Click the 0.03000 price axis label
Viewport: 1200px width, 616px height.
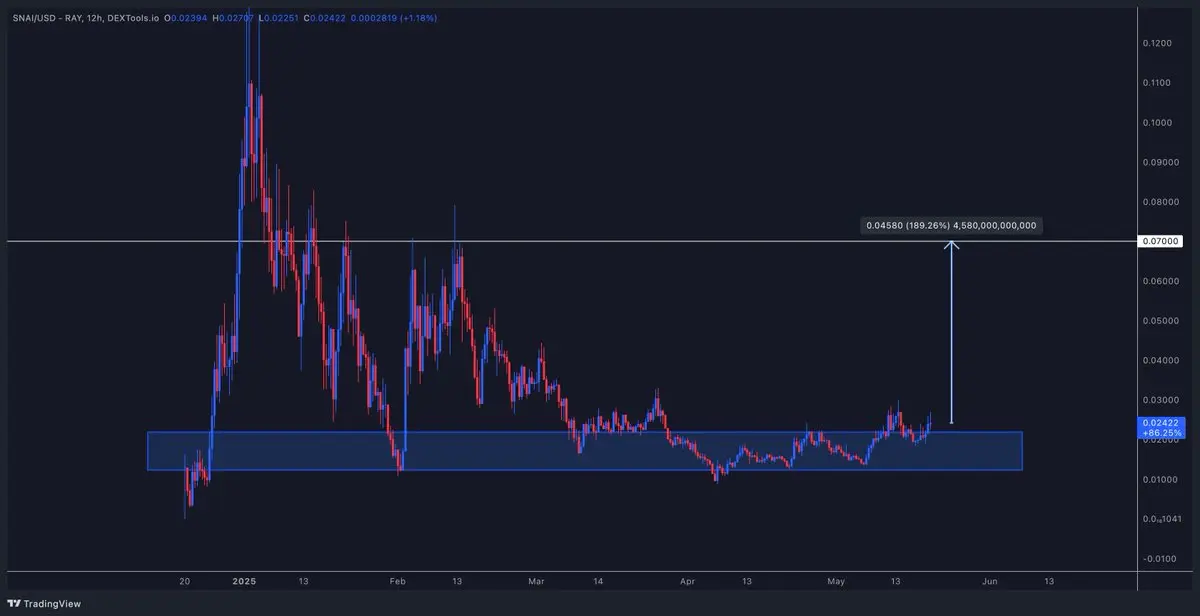tap(1159, 400)
